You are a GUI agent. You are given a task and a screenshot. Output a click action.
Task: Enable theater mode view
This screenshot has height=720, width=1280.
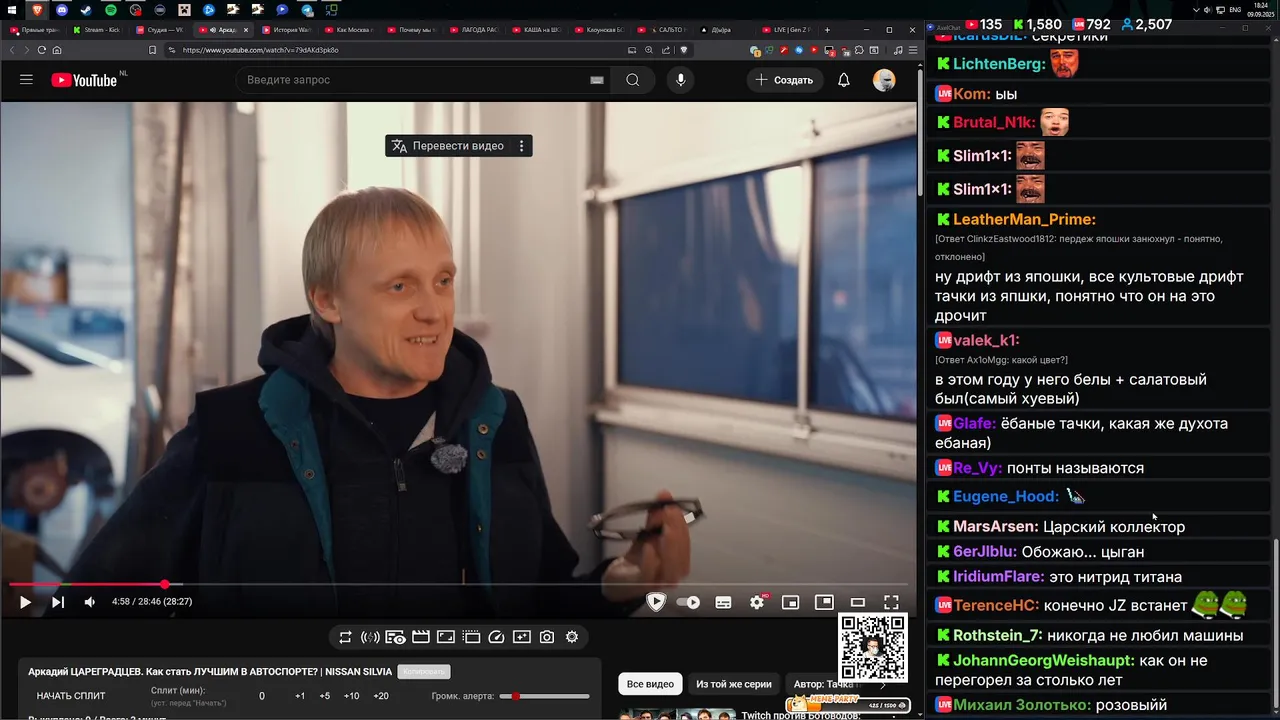coord(858,602)
